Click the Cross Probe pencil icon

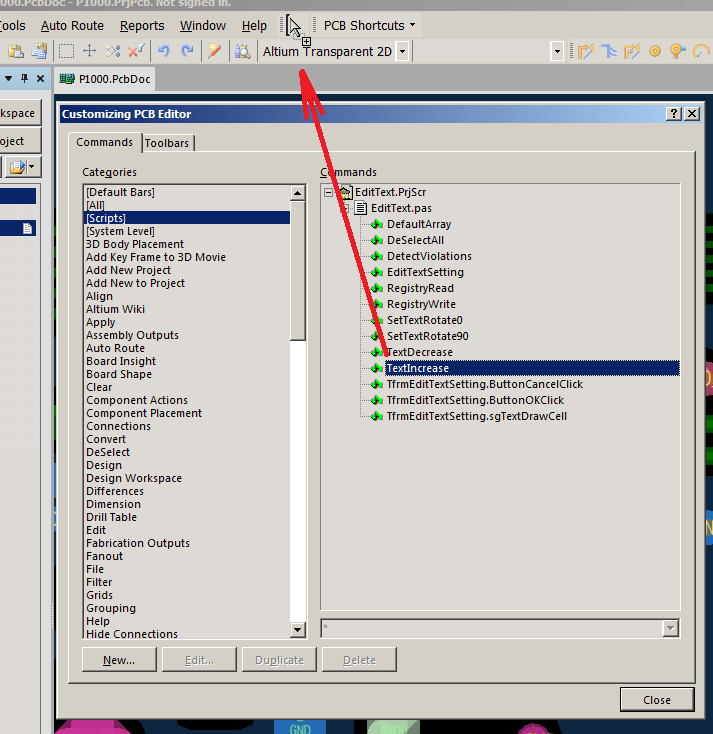pos(214,51)
